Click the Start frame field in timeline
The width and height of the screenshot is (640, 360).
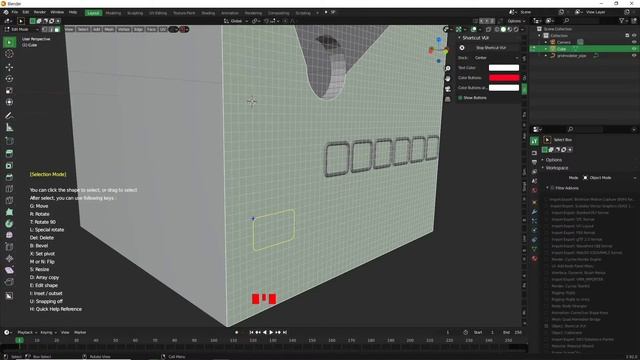pyautogui.click(x=485, y=333)
